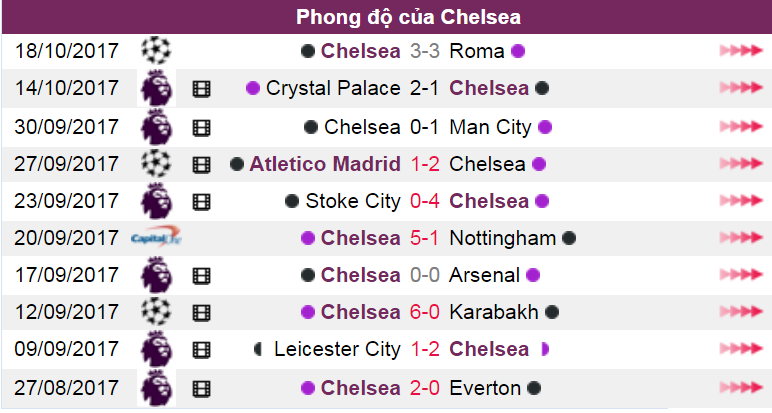Open video icon for Chelsea vs Karabakh
This screenshot has width=772, height=413.
coord(201,313)
